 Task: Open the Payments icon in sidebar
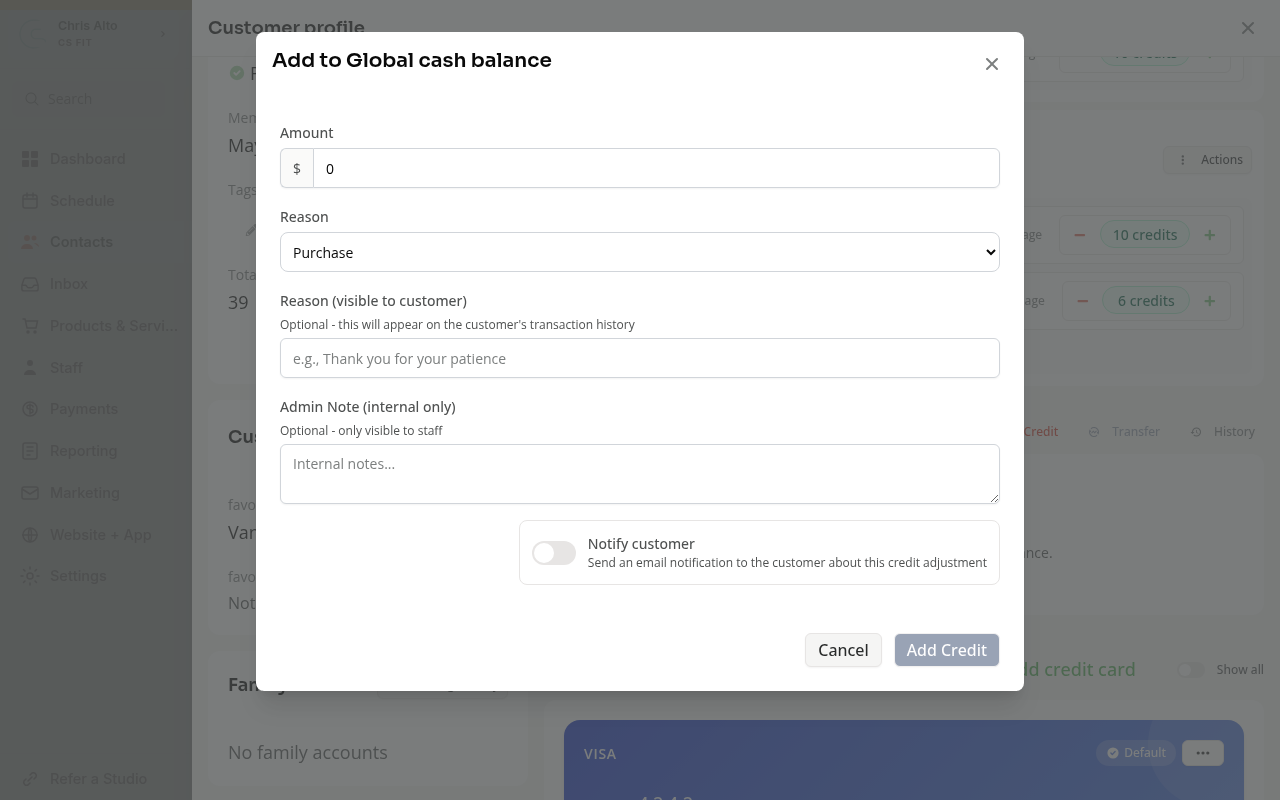tap(30, 409)
